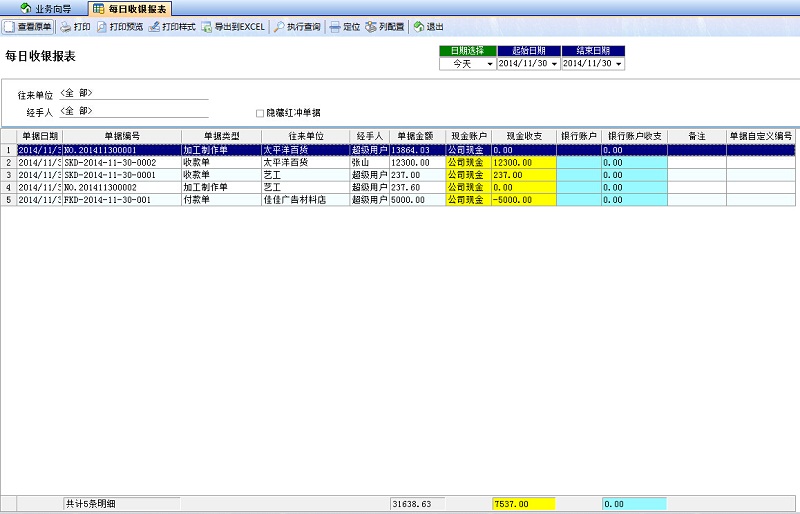Open the 结束日期 date picker dropdown
This screenshot has height=514, width=800.
click(x=619, y=64)
